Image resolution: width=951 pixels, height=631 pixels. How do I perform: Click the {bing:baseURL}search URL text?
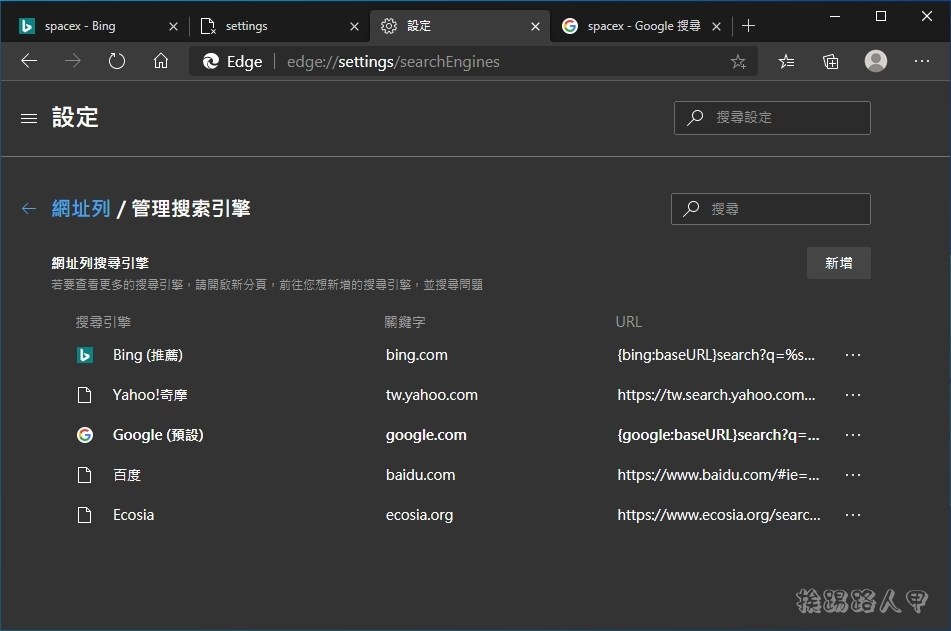coord(716,355)
